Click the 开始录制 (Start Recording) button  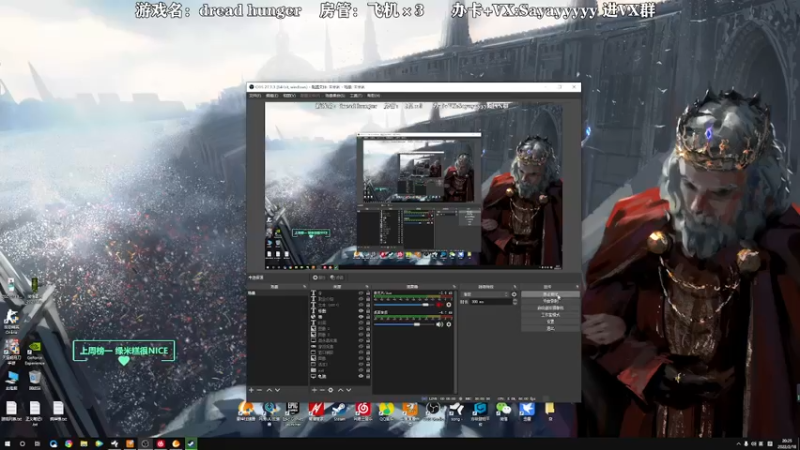pyautogui.click(x=551, y=301)
